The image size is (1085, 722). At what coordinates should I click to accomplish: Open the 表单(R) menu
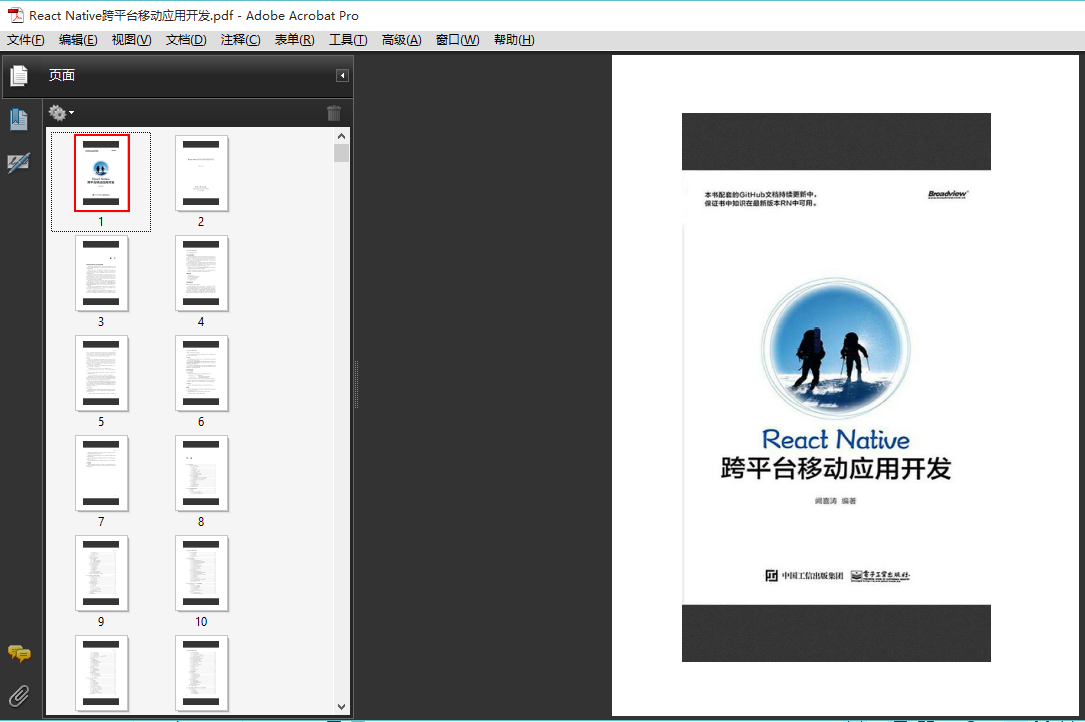[x=295, y=40]
